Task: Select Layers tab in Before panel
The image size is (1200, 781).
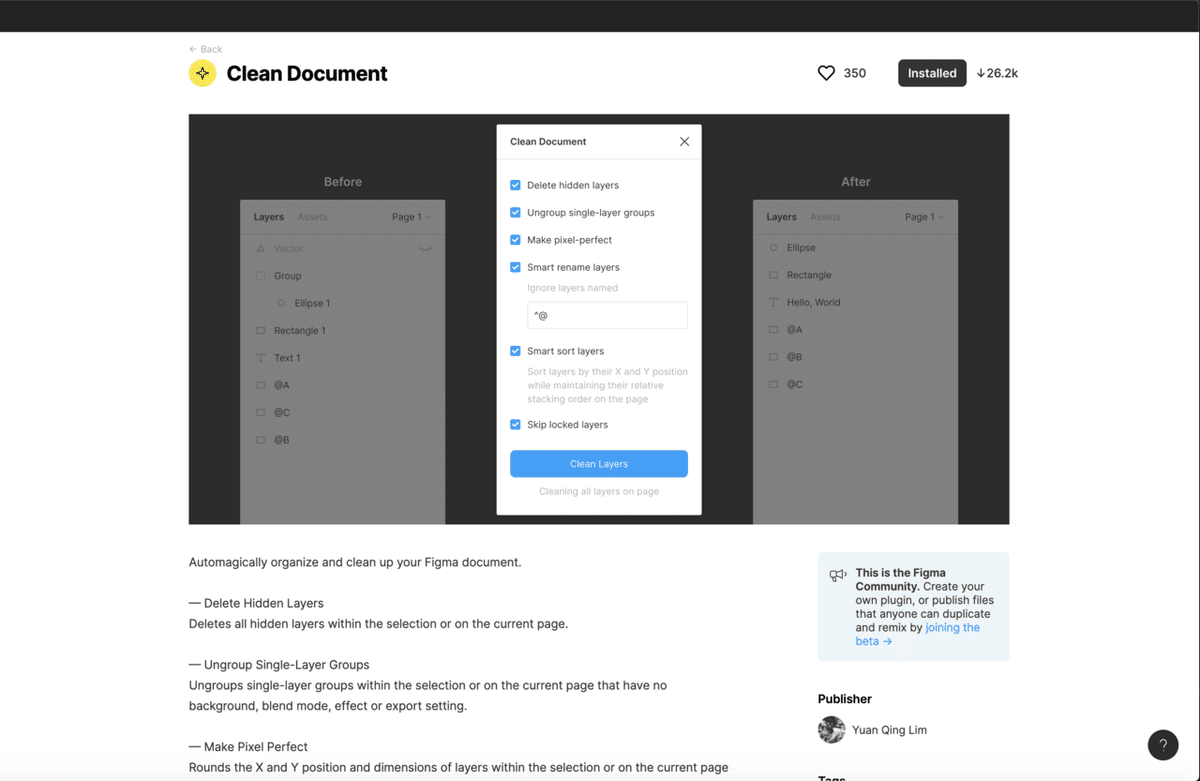Action: tap(269, 217)
